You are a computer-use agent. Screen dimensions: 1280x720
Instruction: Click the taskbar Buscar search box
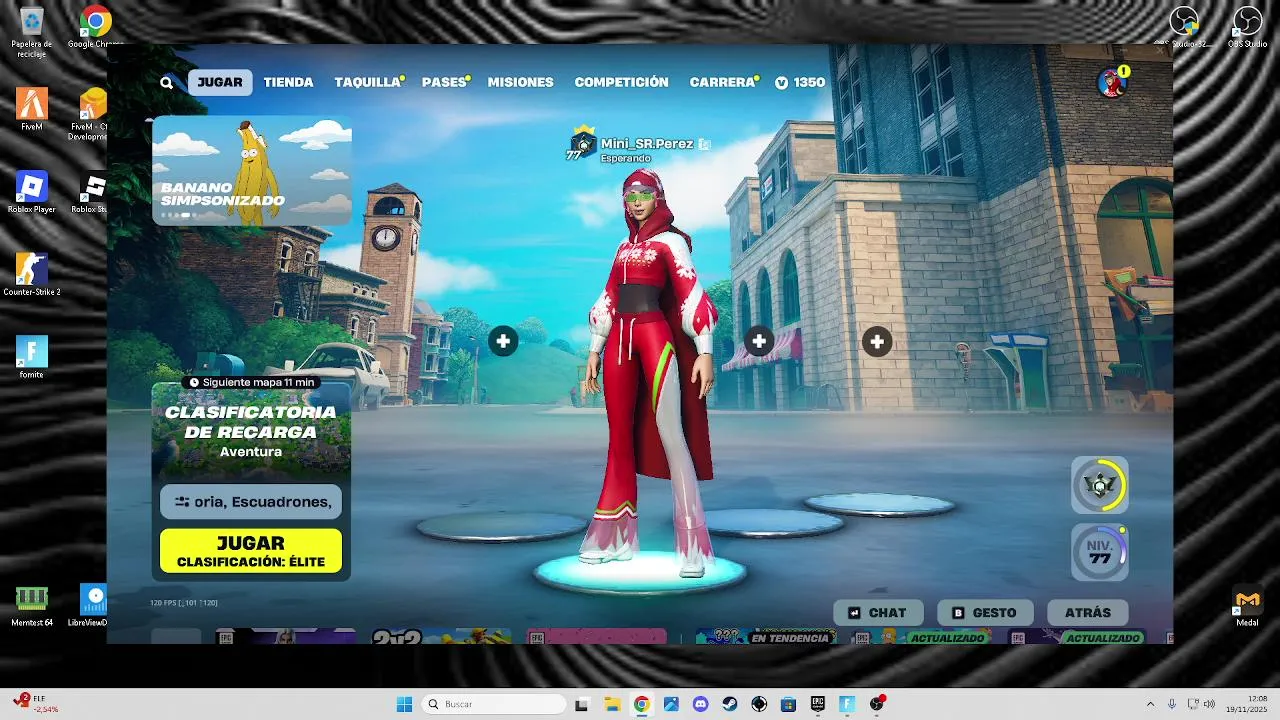494,704
